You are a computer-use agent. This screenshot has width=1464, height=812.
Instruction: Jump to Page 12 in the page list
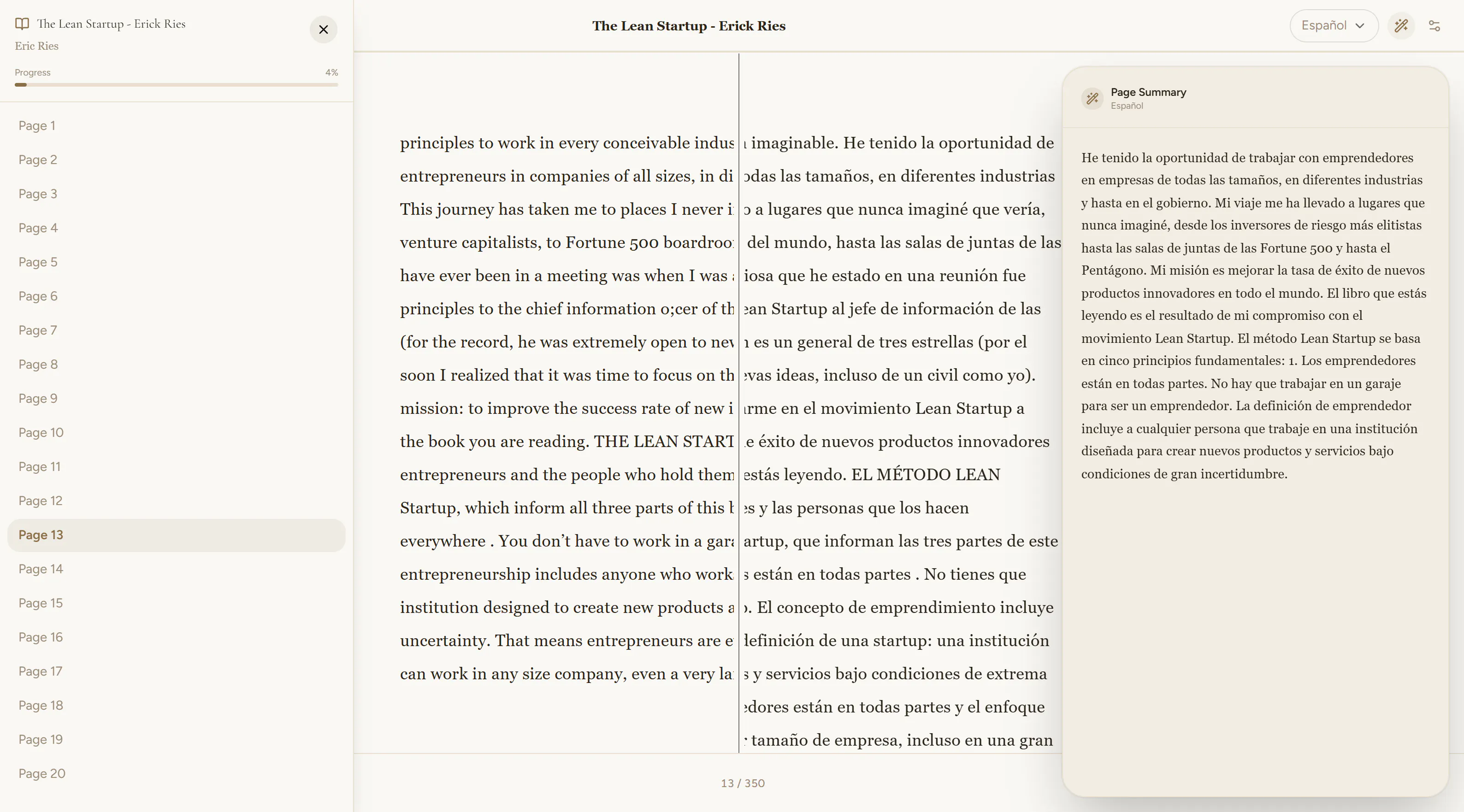(176, 500)
